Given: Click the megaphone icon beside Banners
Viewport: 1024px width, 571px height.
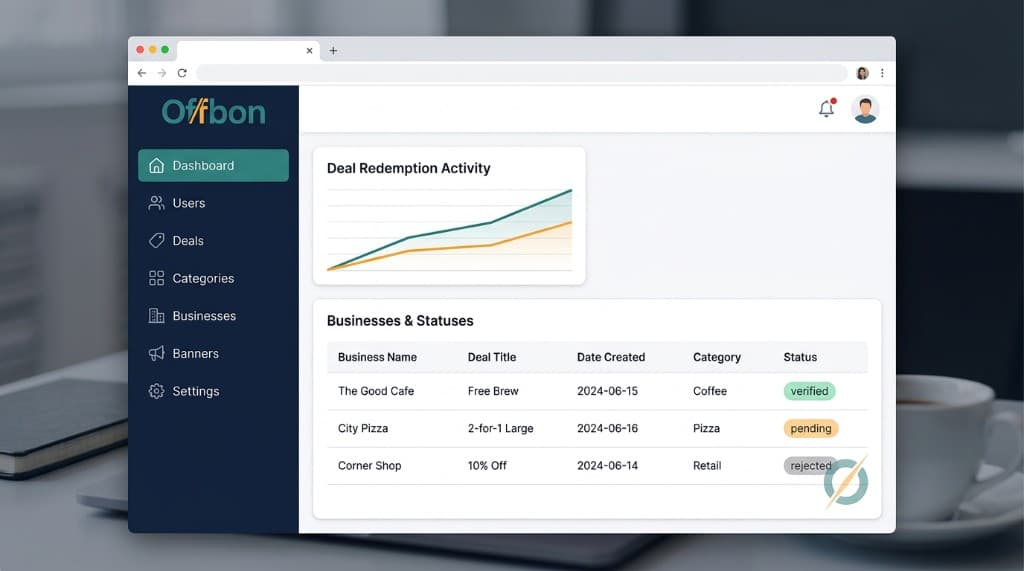Looking at the screenshot, I should click(156, 353).
